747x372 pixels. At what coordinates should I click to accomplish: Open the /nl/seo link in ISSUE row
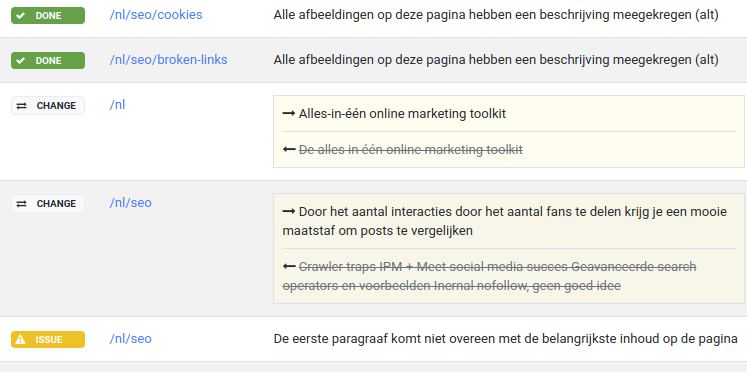[131, 339]
